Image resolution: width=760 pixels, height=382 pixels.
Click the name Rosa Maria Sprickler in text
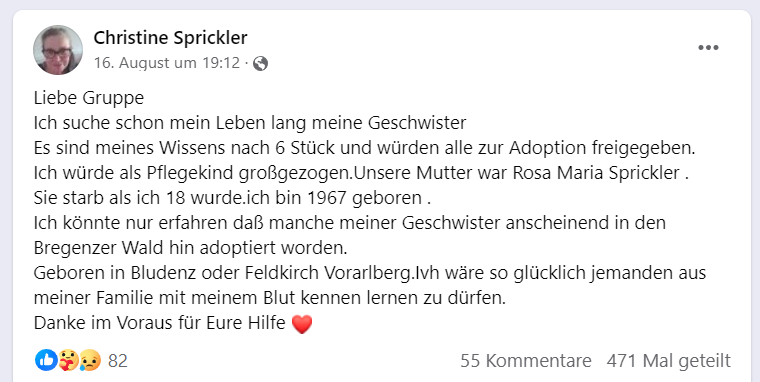(x=596, y=173)
